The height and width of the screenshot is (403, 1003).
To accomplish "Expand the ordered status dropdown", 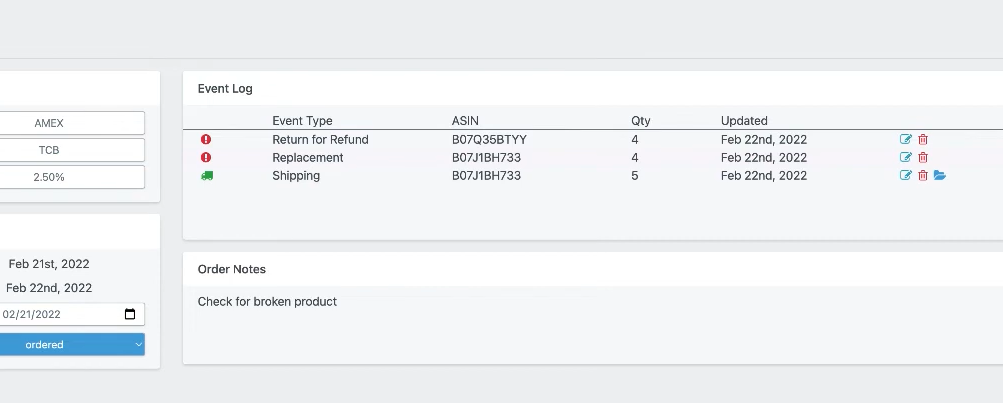I will pyautogui.click(x=138, y=345).
